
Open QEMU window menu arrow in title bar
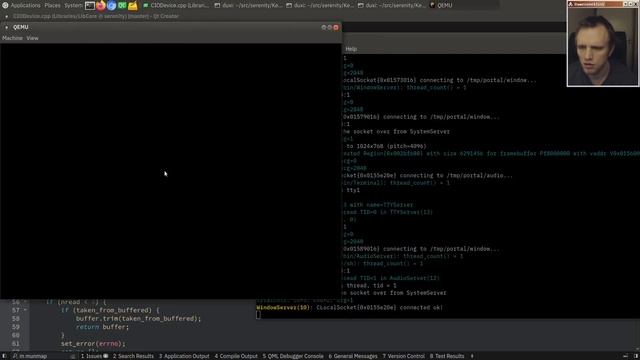point(7,27)
